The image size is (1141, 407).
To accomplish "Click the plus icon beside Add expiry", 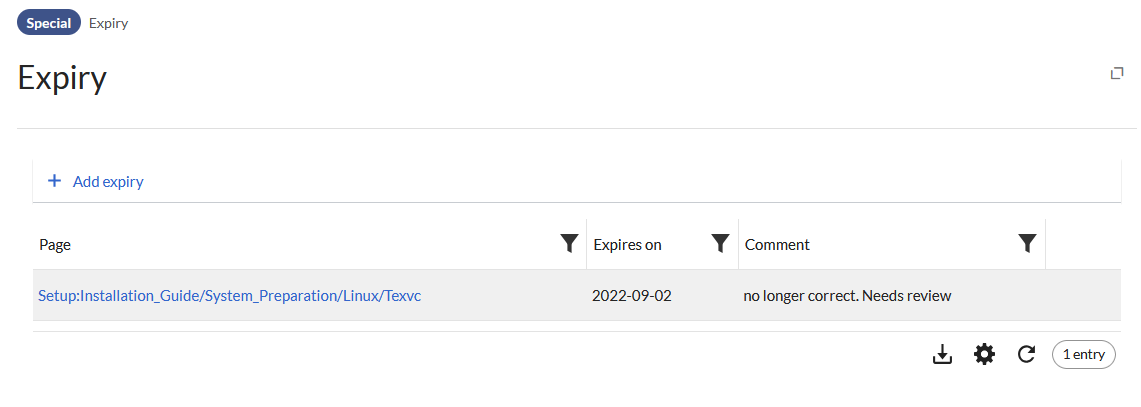I will pyautogui.click(x=54, y=181).
